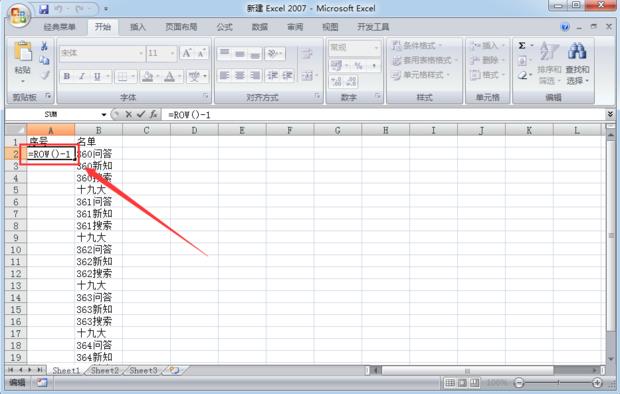The image size is (620, 394).
Task: Click the Office button
Action: (19, 15)
